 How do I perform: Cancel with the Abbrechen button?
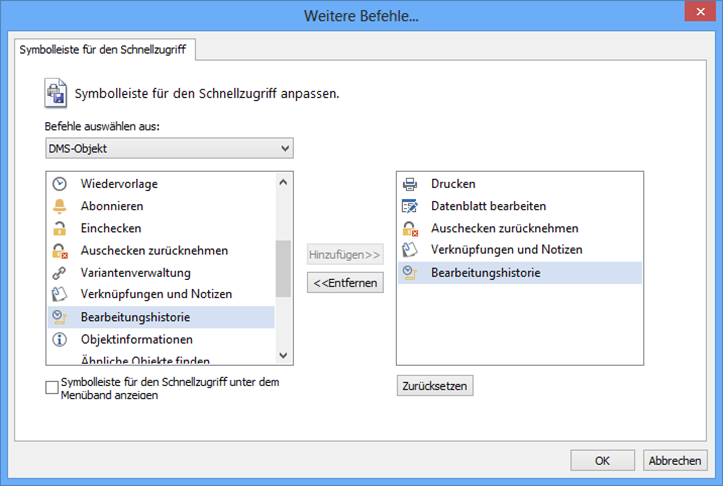674,460
